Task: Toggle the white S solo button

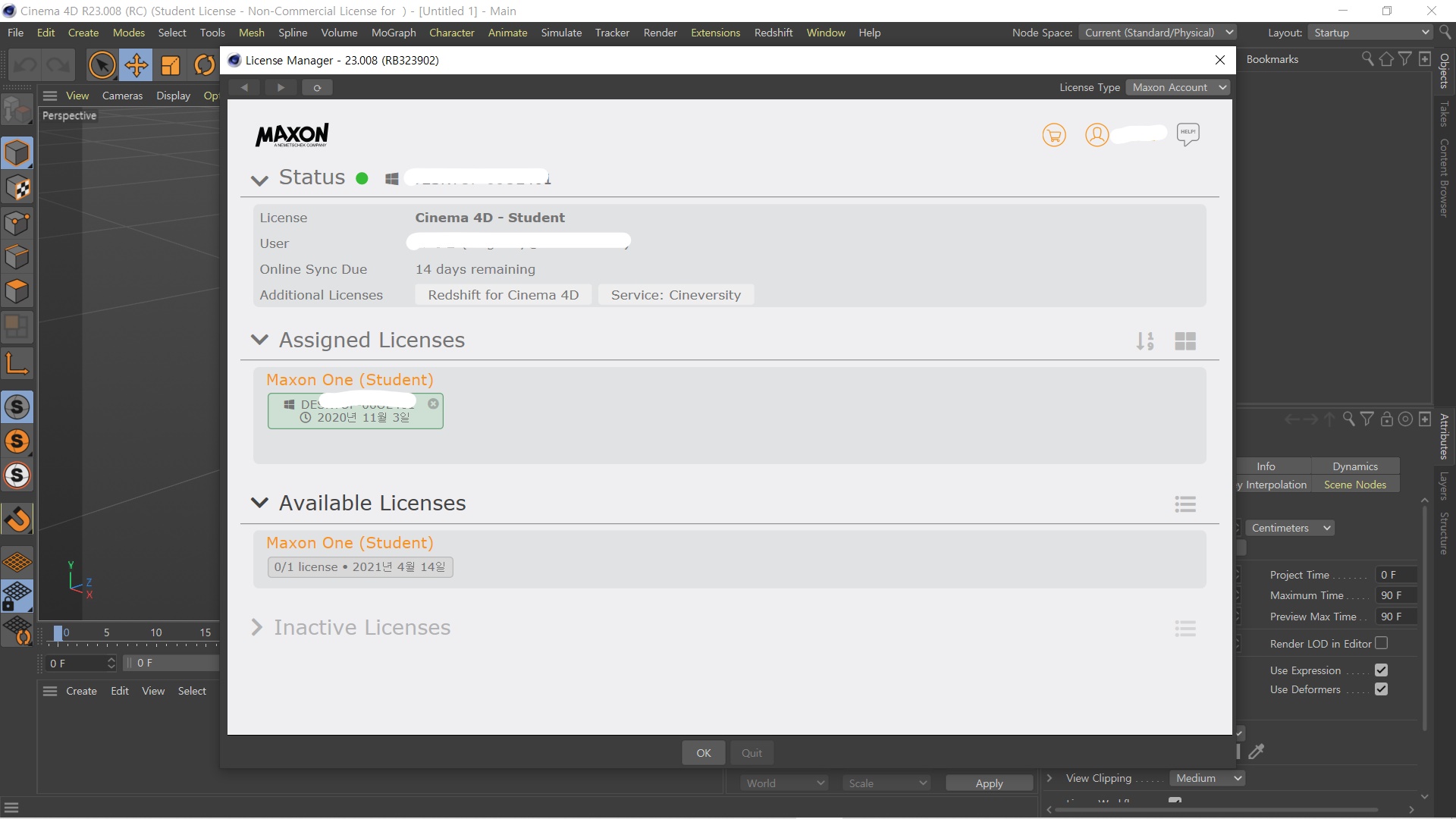Action: 17,476
